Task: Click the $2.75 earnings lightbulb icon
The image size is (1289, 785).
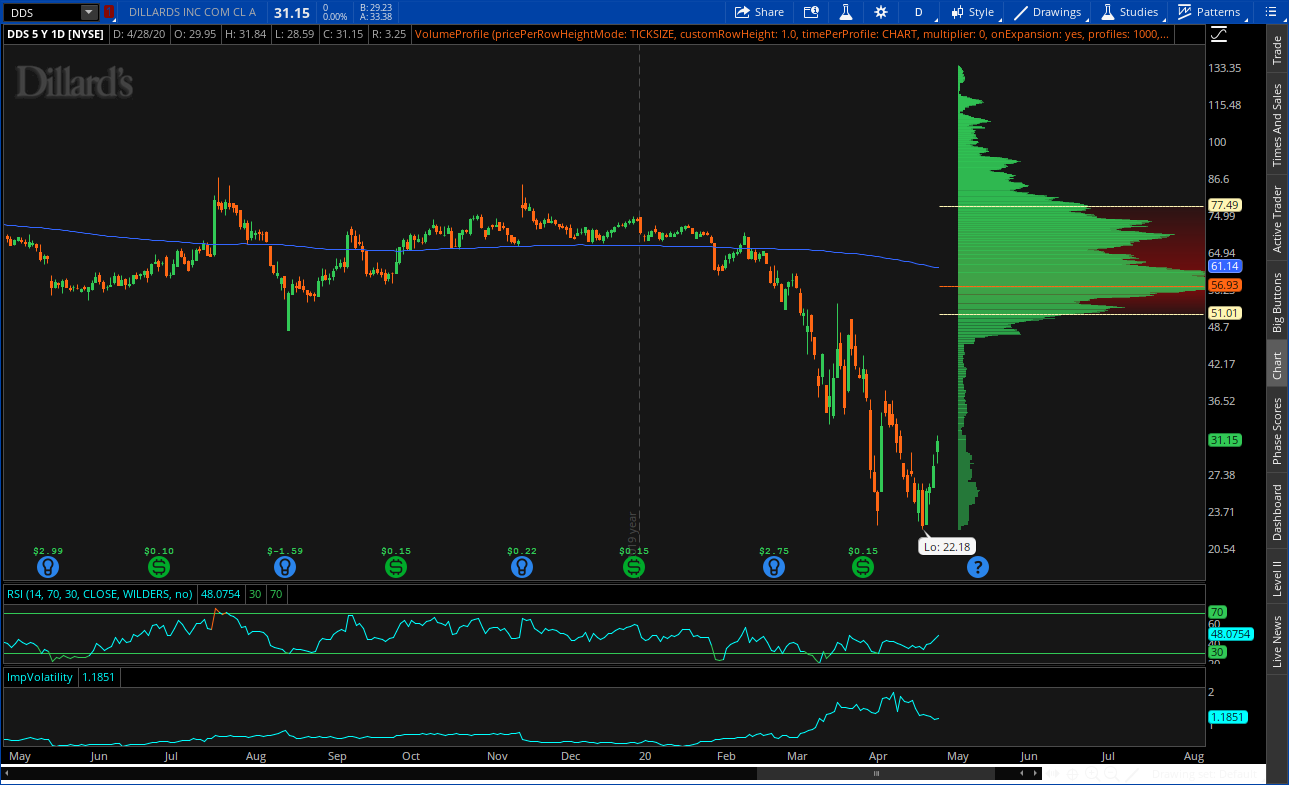Action: (773, 567)
